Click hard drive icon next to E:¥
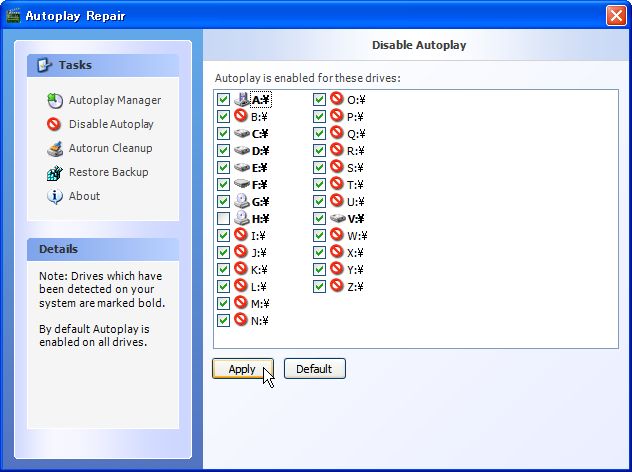The image size is (632, 472). pos(242,167)
